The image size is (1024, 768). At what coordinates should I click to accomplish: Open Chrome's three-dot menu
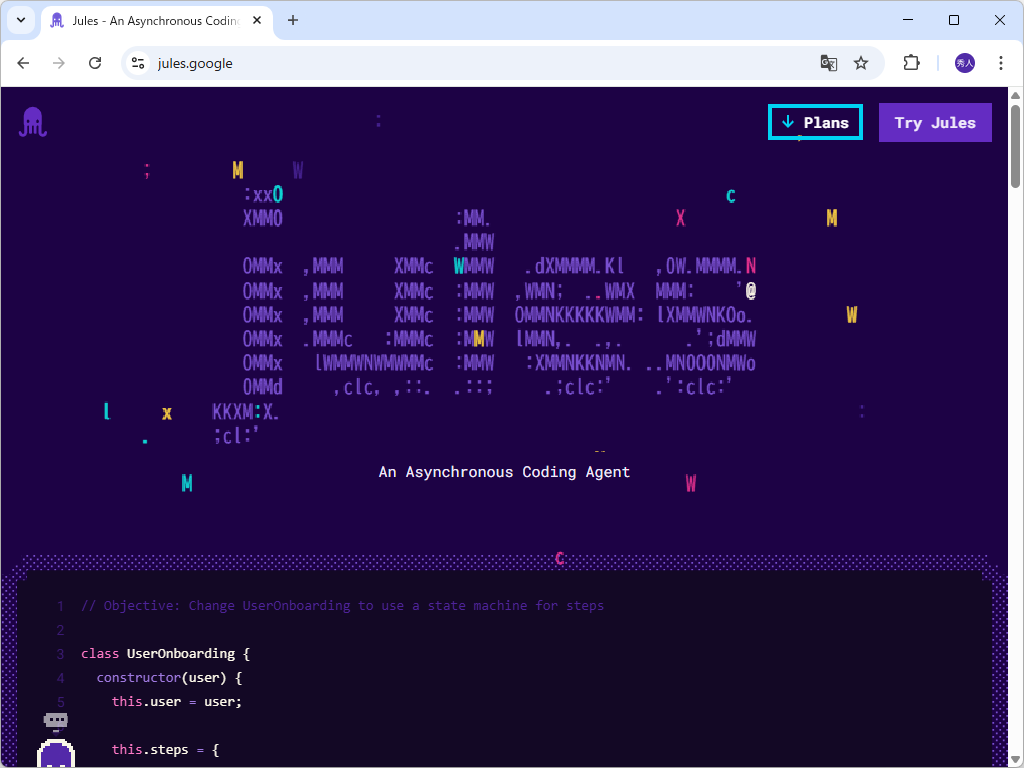point(1001,62)
